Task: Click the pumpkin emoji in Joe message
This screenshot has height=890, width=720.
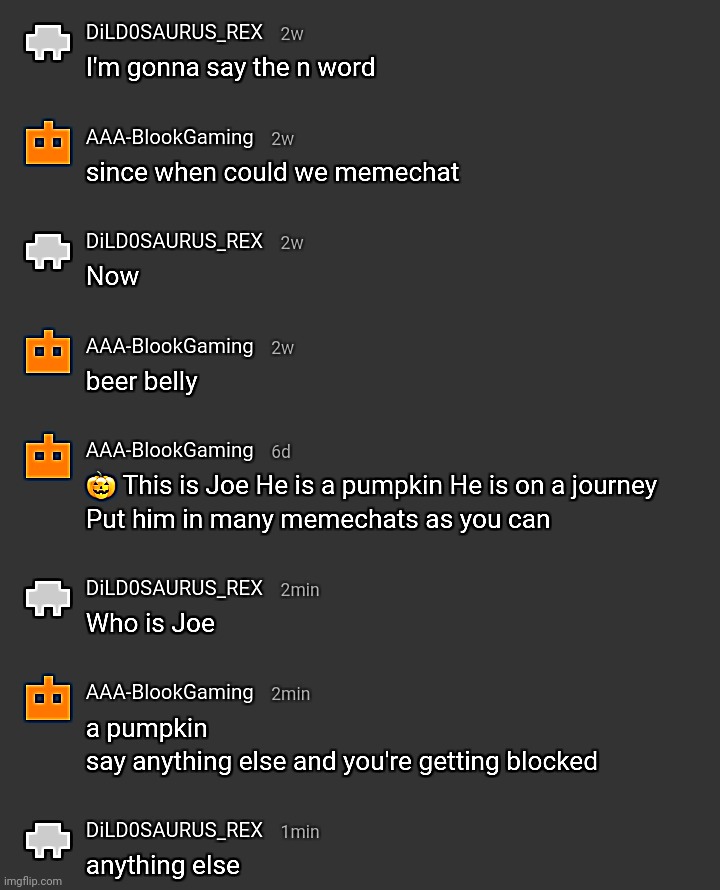Action: [x=101, y=486]
